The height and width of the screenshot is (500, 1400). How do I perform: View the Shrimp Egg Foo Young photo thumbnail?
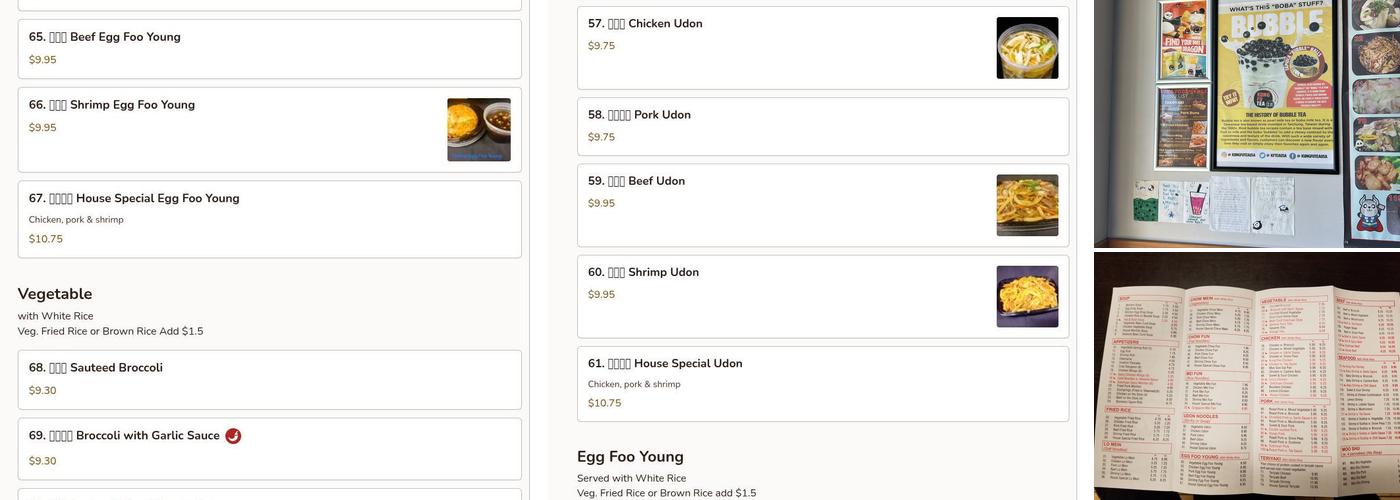(479, 130)
